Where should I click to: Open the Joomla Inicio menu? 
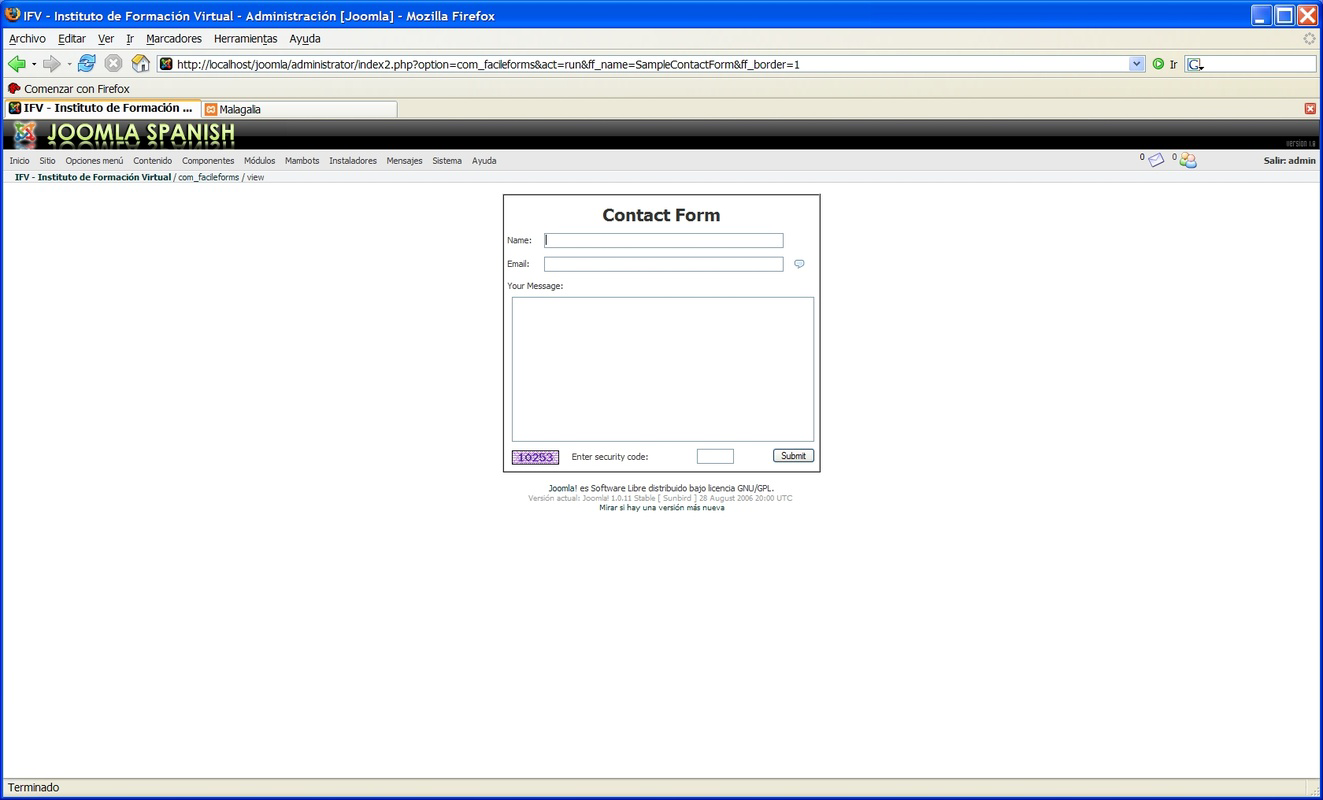click(20, 161)
